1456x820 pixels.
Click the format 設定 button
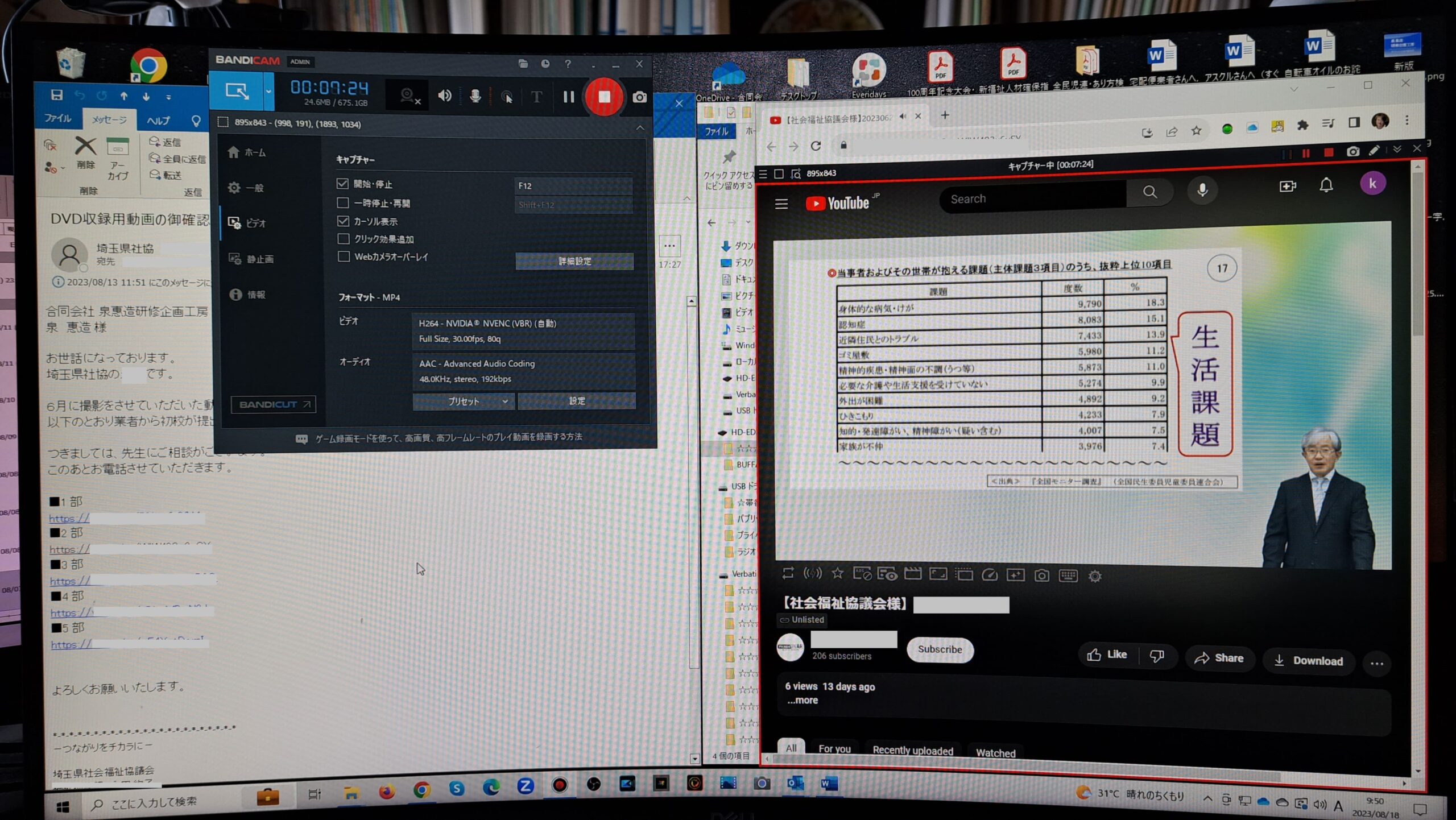(x=577, y=400)
